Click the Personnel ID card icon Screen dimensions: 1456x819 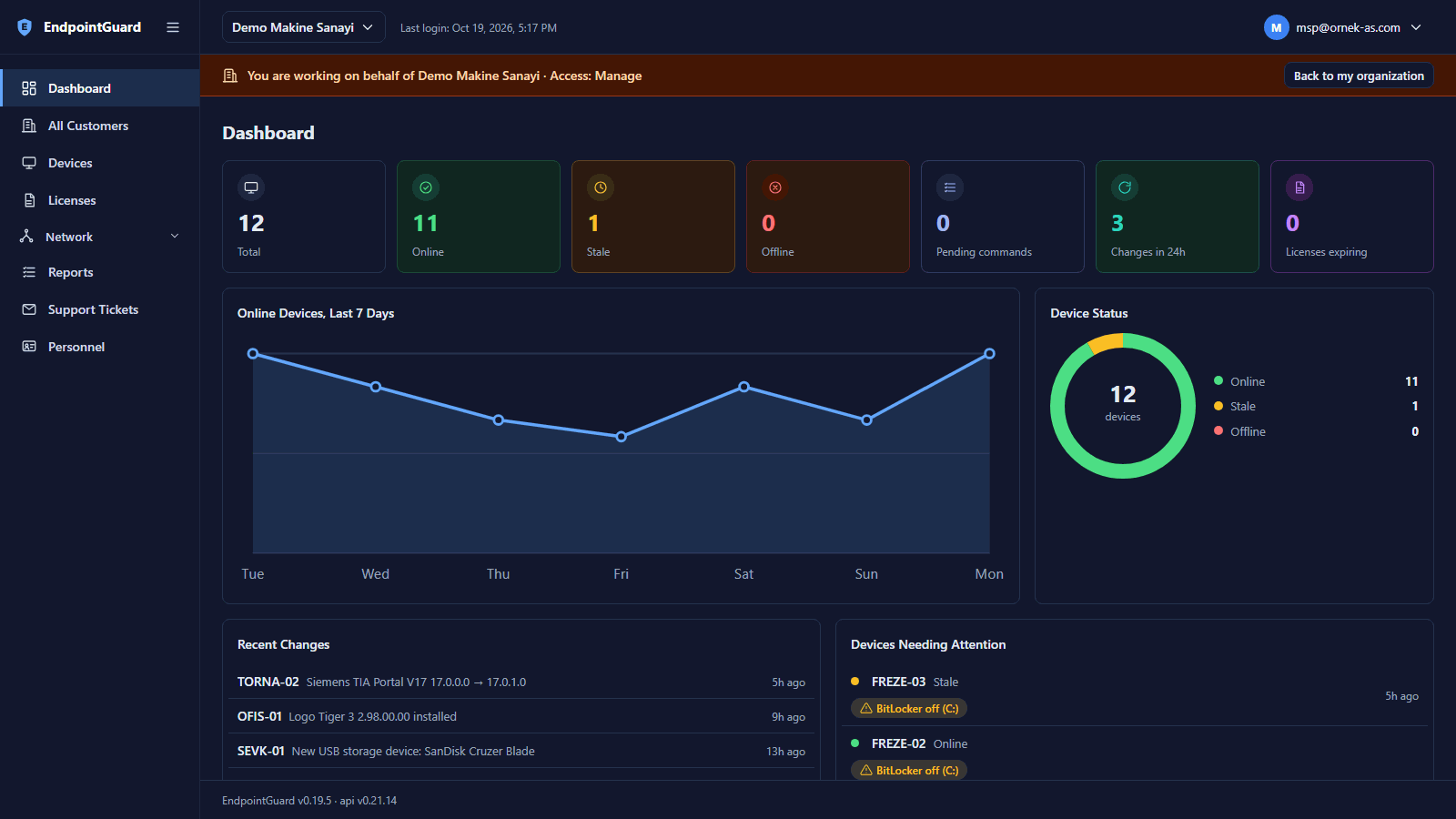coord(29,347)
